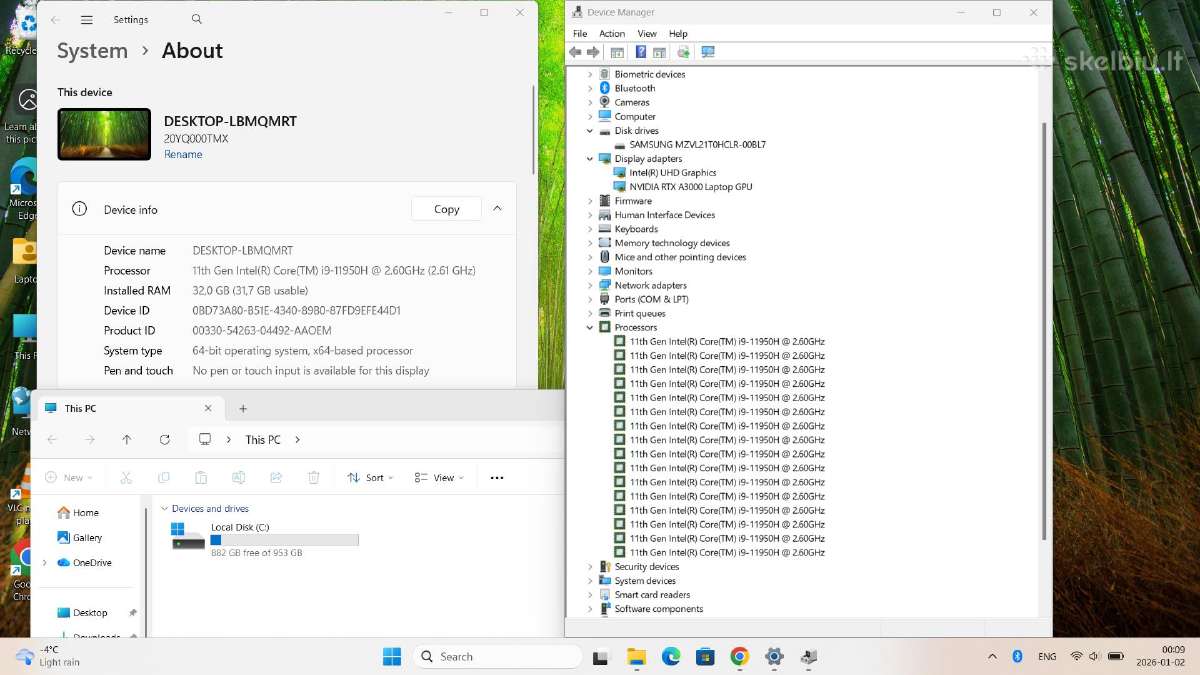Screen dimensions: 1200x675
Task: Click This PC in the address bar
Action: click(263, 440)
